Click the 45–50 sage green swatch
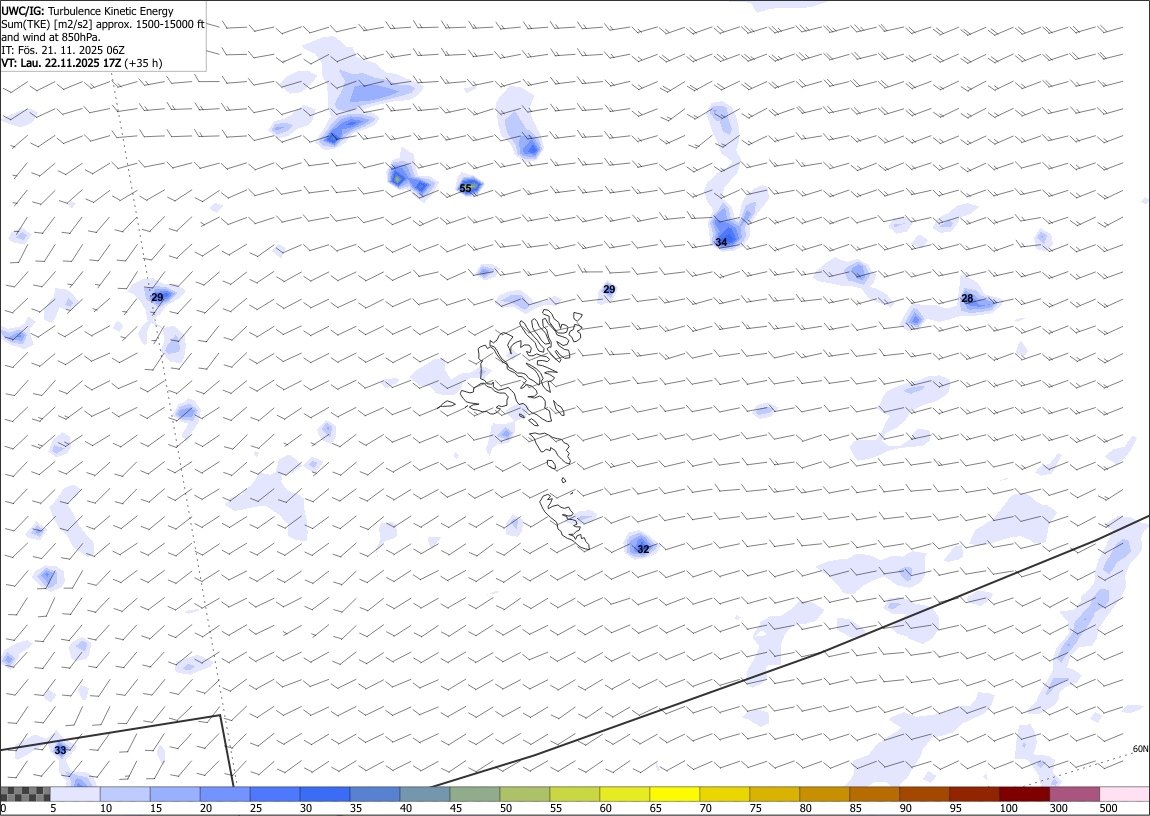The width and height of the screenshot is (1150, 816). tap(475, 794)
